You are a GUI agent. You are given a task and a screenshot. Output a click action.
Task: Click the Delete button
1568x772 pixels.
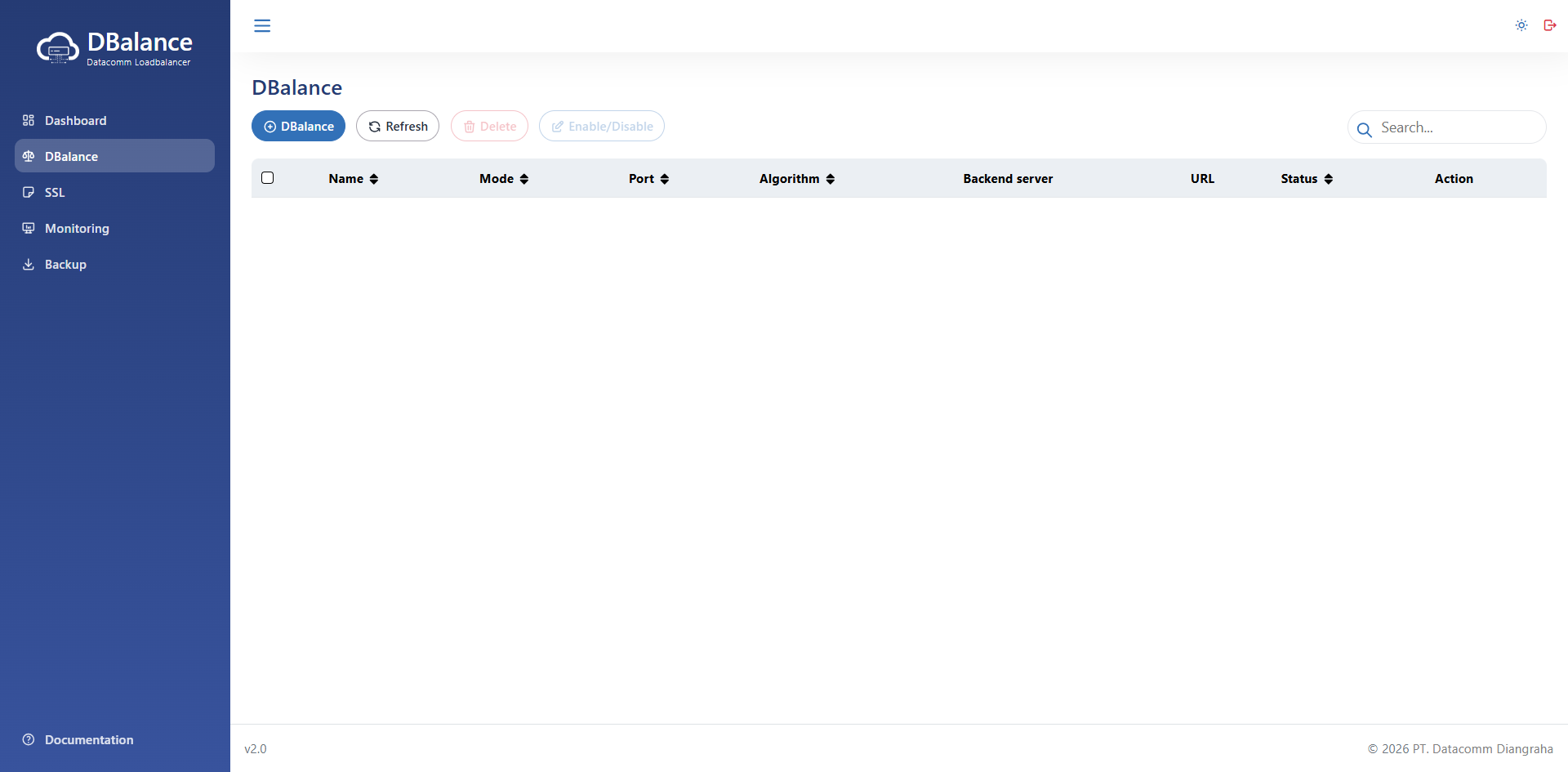[489, 127]
